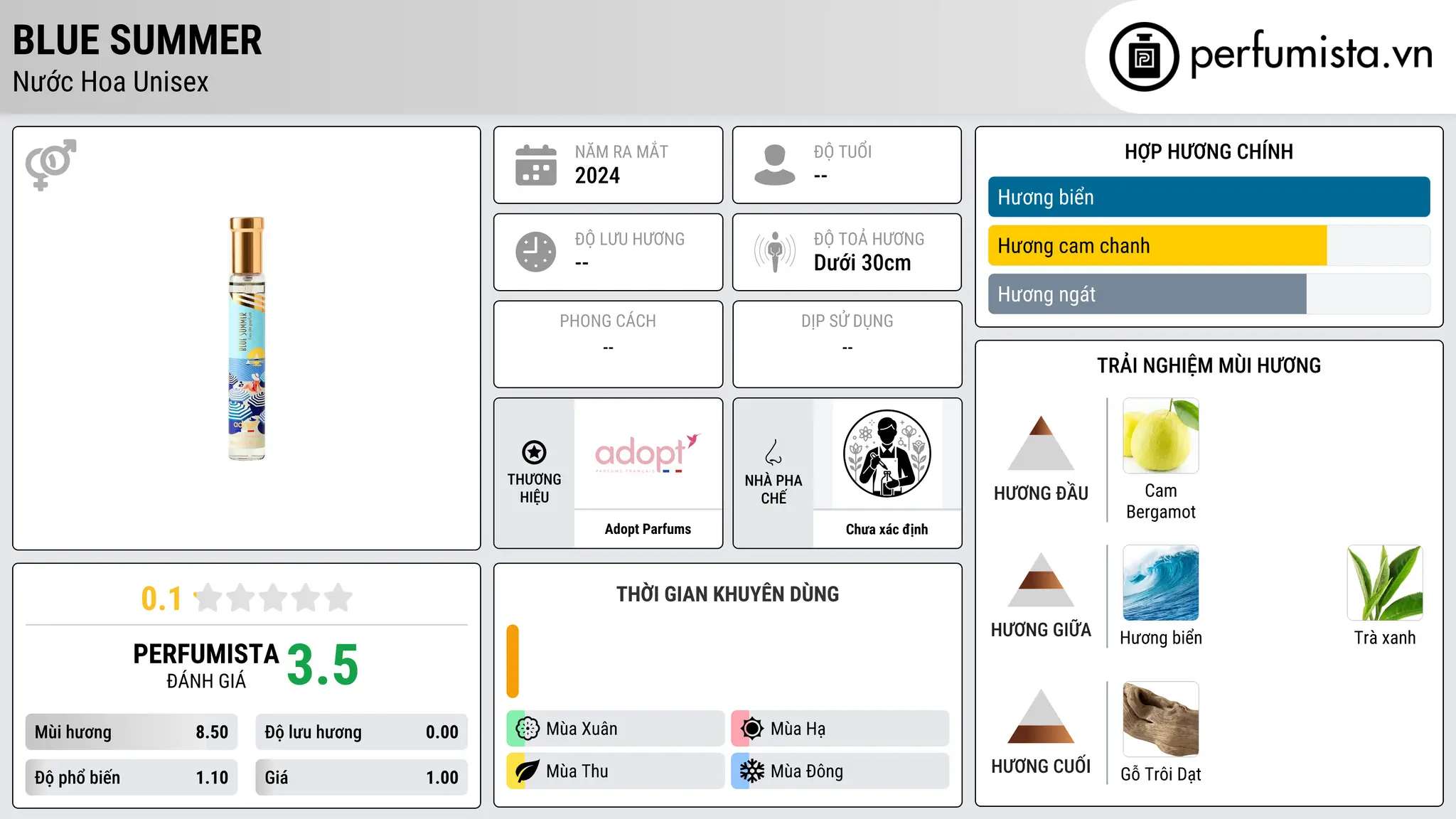Viewport: 1456px width, 819px height.
Task: Click the Trà xanh note label
Action: click(1385, 638)
